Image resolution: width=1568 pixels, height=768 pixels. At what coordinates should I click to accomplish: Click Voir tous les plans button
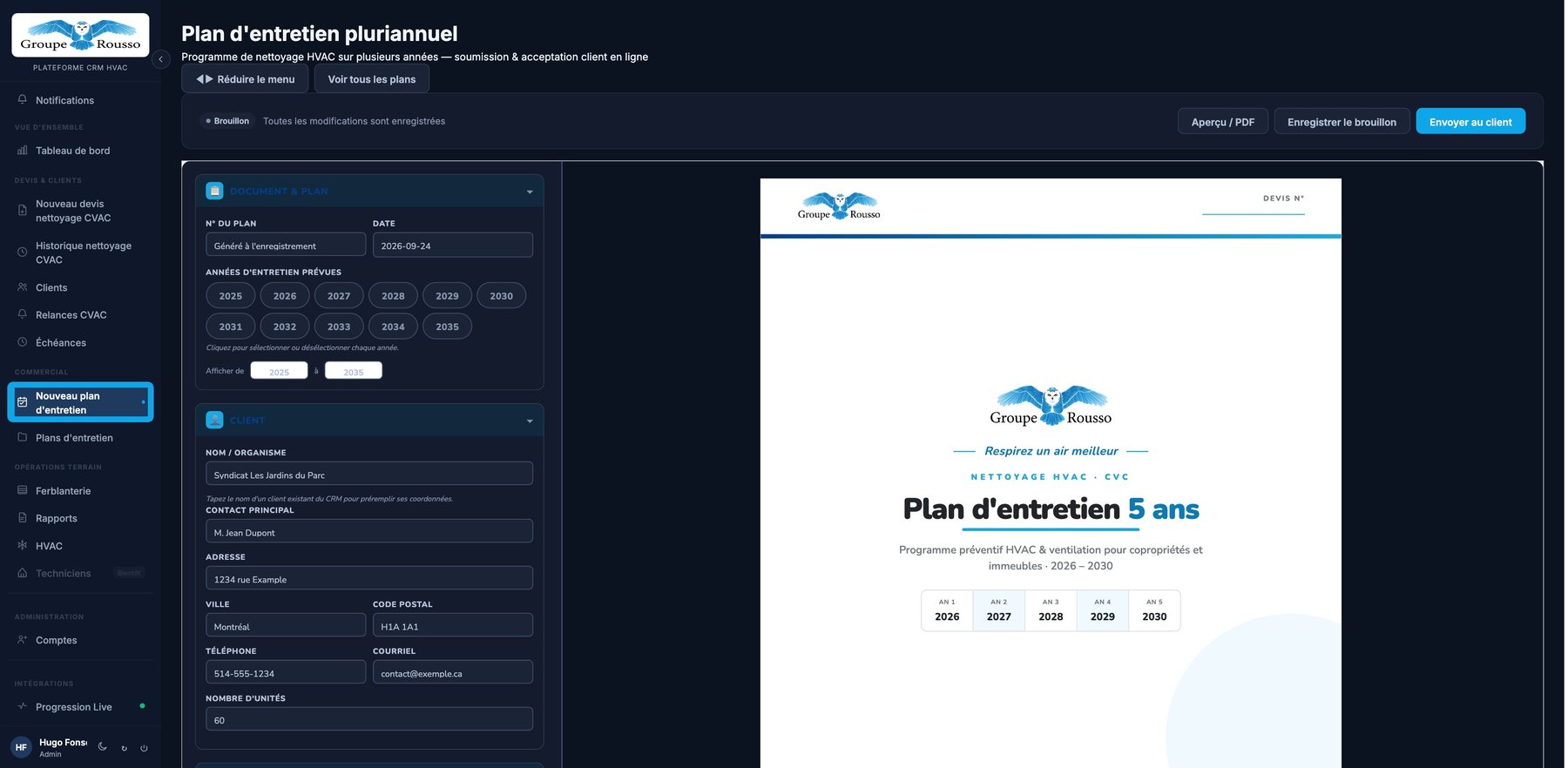371,79
